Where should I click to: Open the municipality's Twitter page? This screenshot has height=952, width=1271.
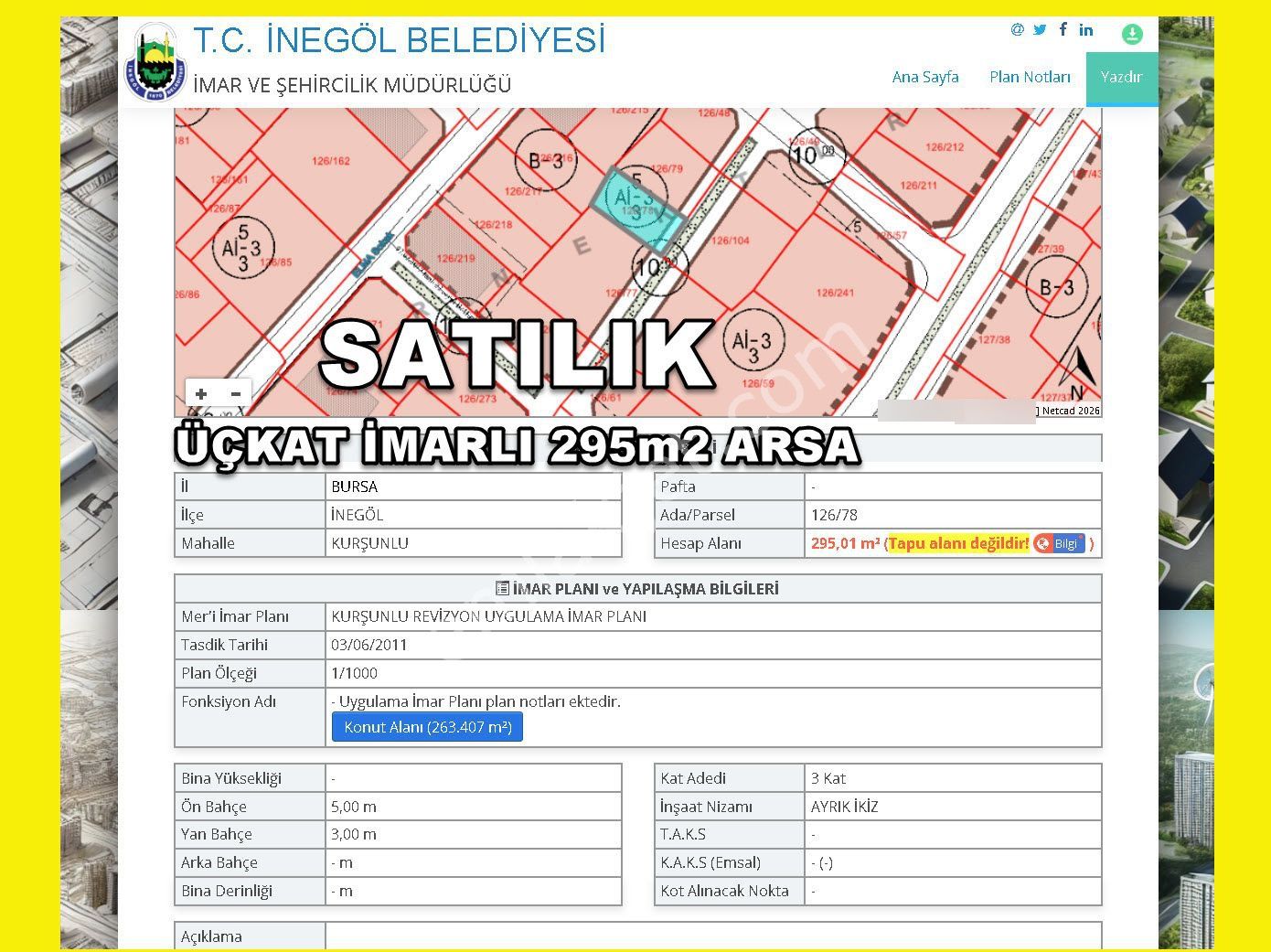(1039, 29)
